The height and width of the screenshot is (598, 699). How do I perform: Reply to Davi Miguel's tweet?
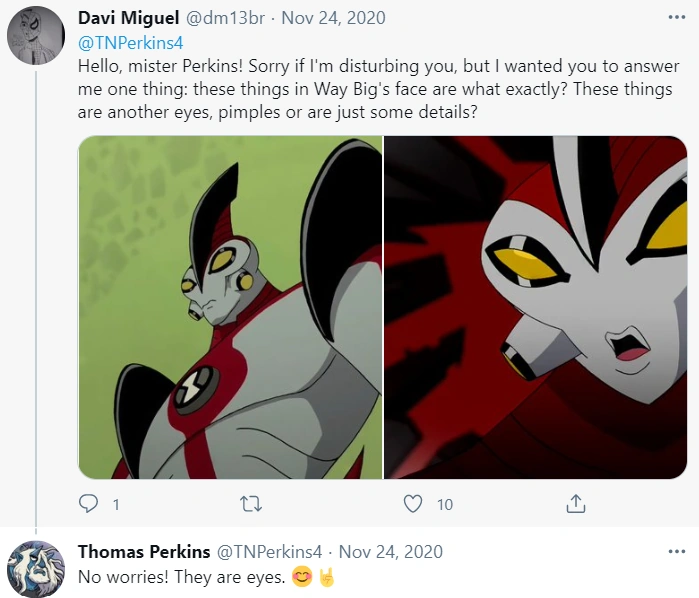pos(90,504)
